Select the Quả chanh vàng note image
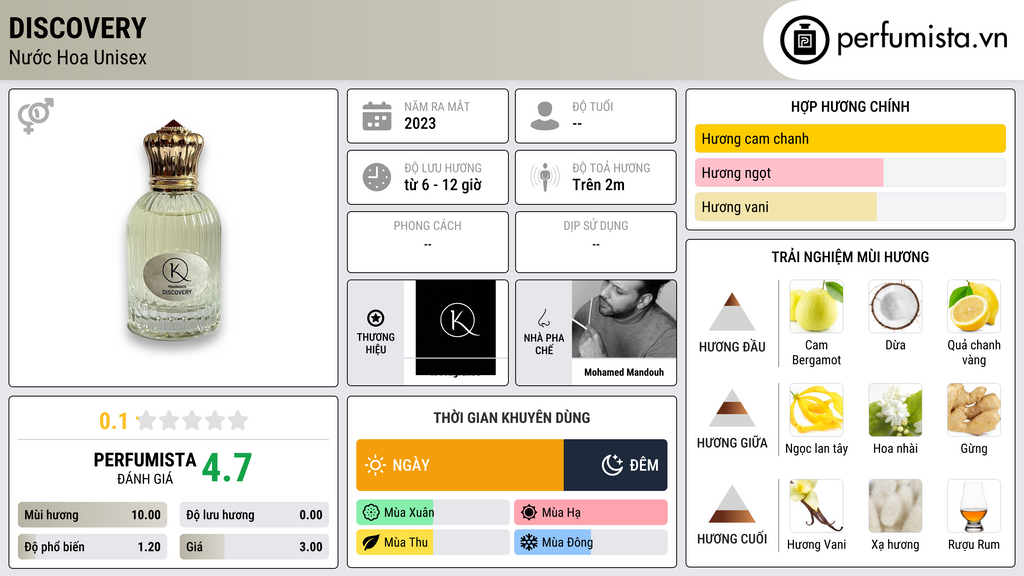The image size is (1024, 576). (x=974, y=306)
